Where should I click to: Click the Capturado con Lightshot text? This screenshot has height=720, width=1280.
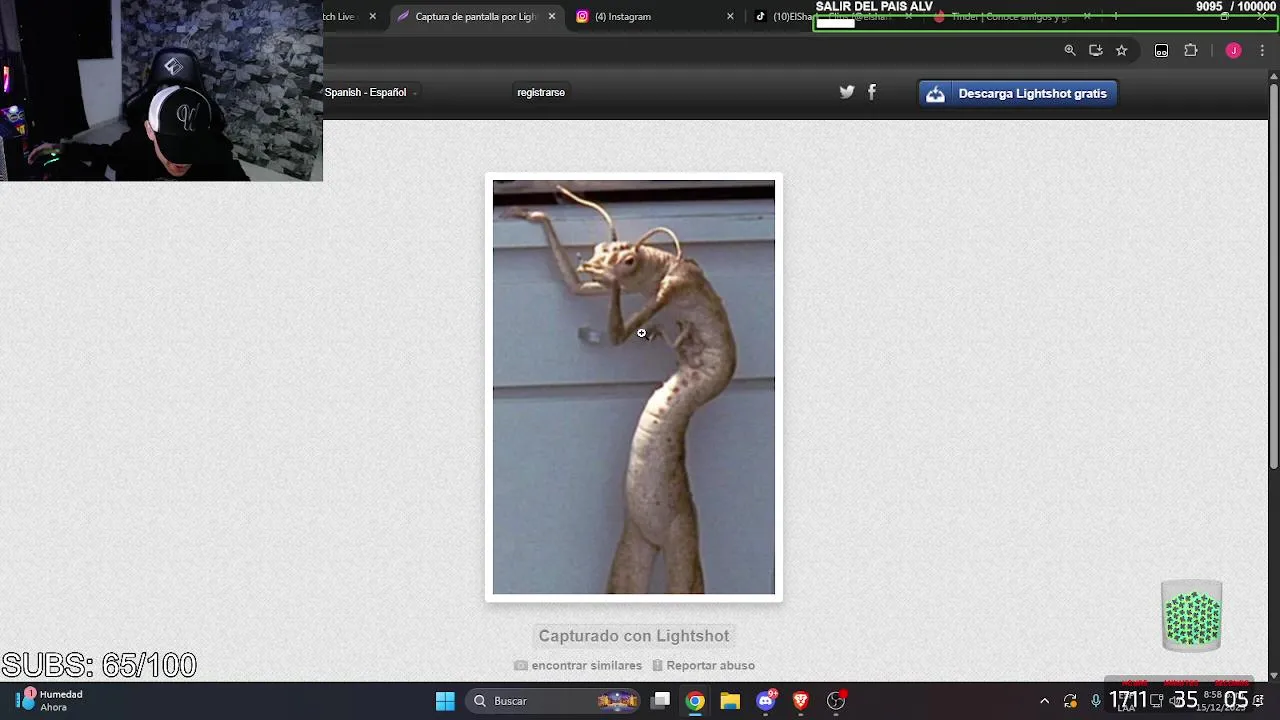[634, 635]
